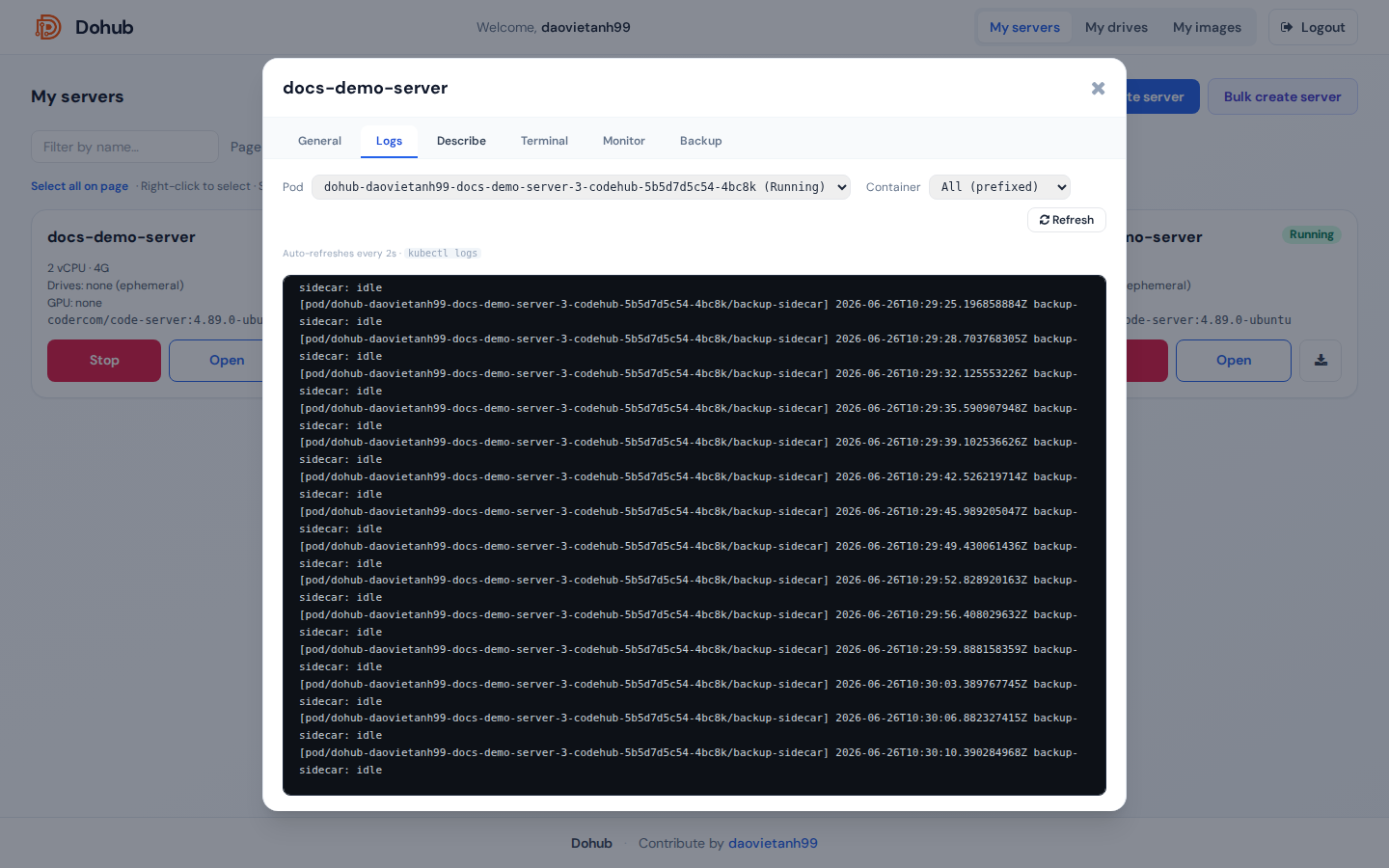Click Auto-refreshes every 2s text
Image resolution: width=1389 pixels, height=868 pixels.
(339, 254)
